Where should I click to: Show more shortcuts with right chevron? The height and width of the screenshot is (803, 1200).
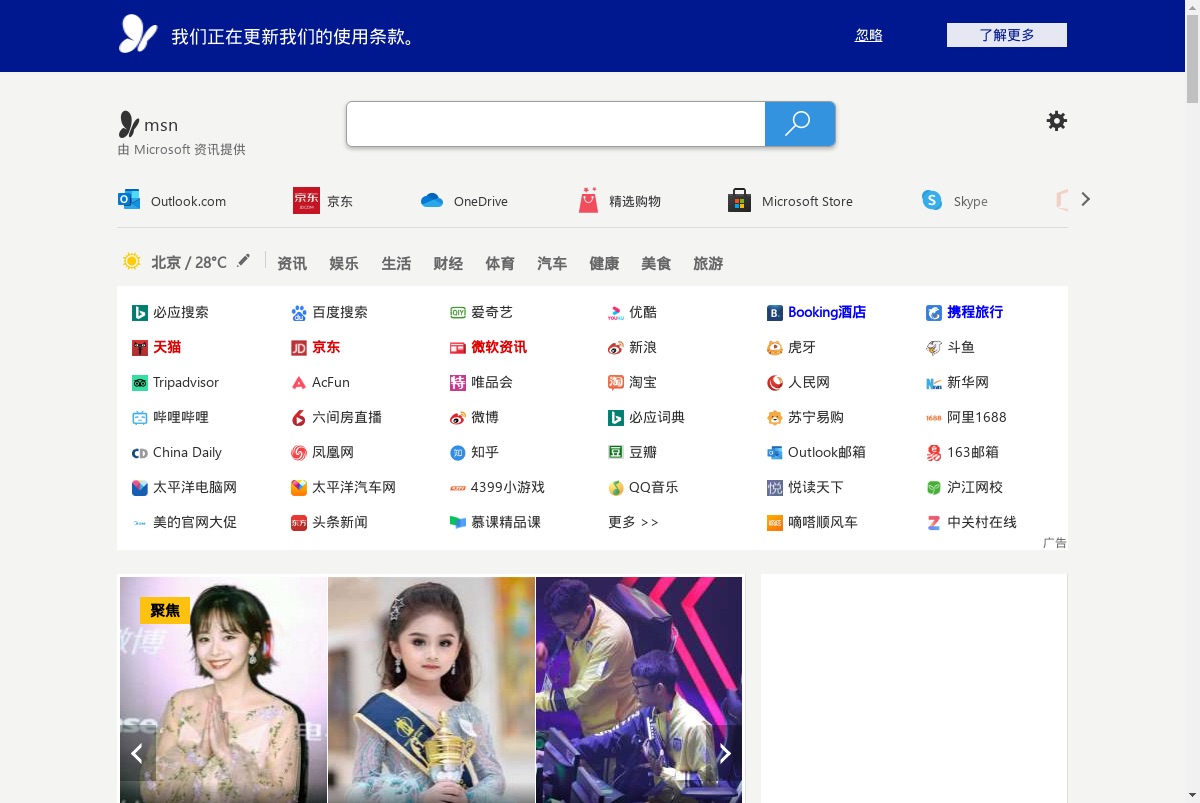pos(1086,199)
